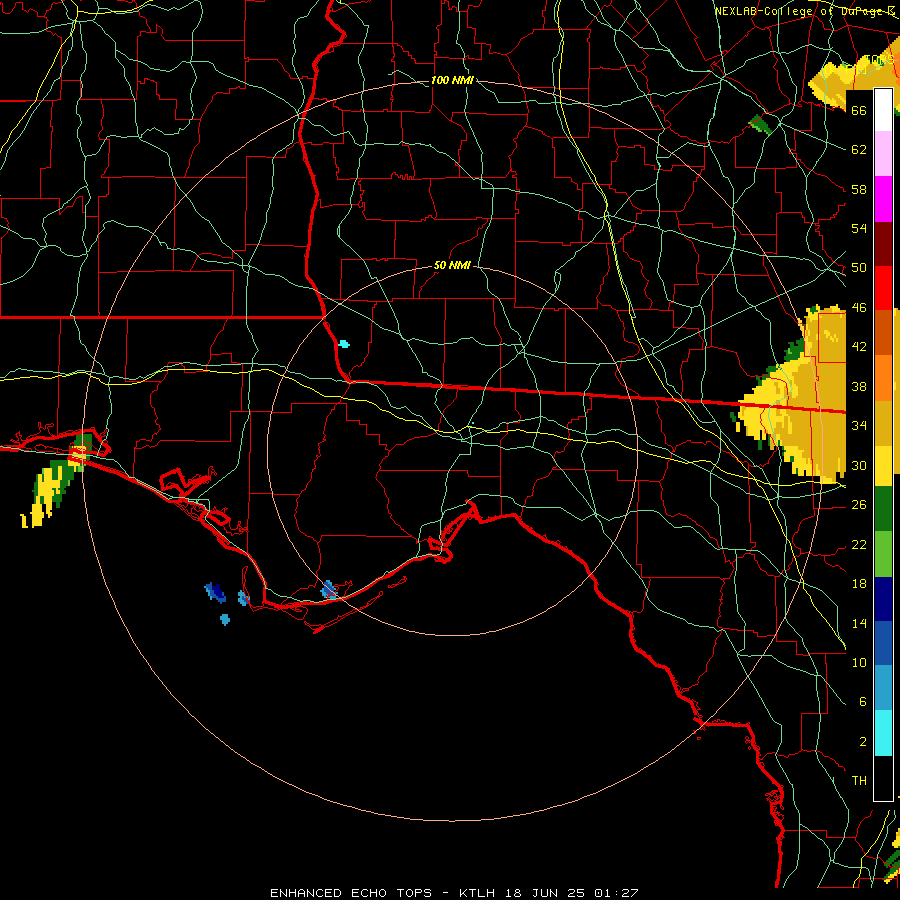Image resolution: width=900 pixels, height=900 pixels.
Task: Click the light pink legend swatch
Action: coord(883,154)
